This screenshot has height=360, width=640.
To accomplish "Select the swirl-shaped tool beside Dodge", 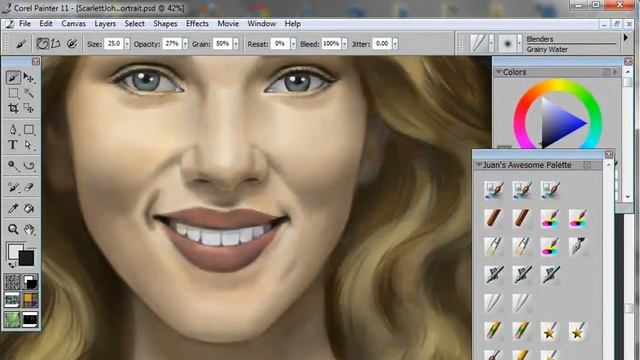I will 29,166.
